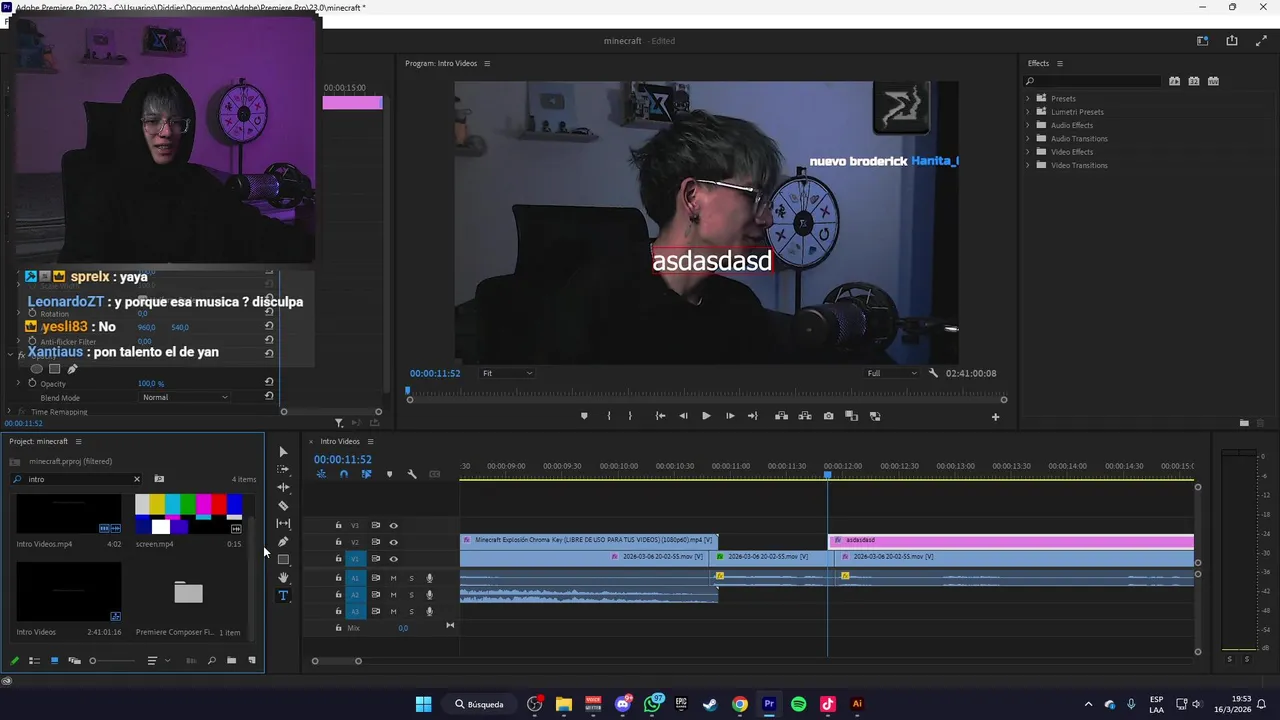Screen dimensions: 1280x720
Task: Toggle insert sequences as nests
Action: point(321,474)
